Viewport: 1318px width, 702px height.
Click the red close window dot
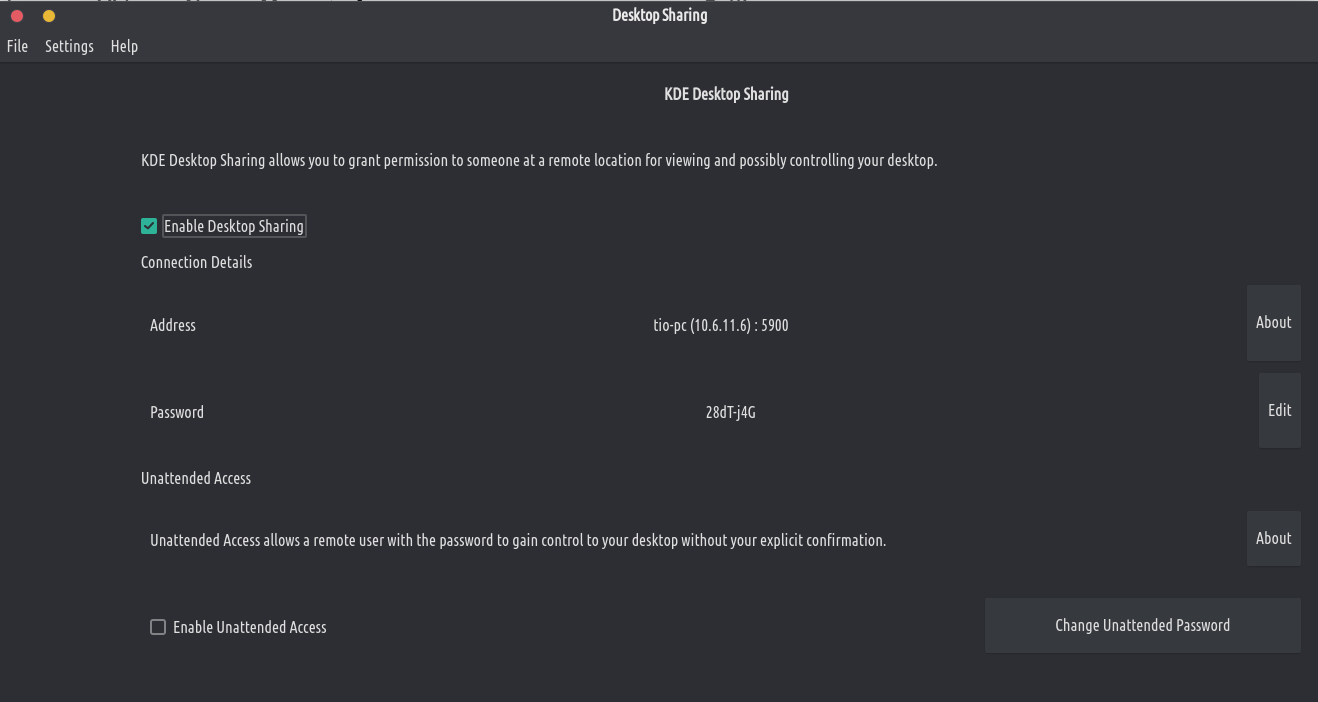[x=17, y=16]
